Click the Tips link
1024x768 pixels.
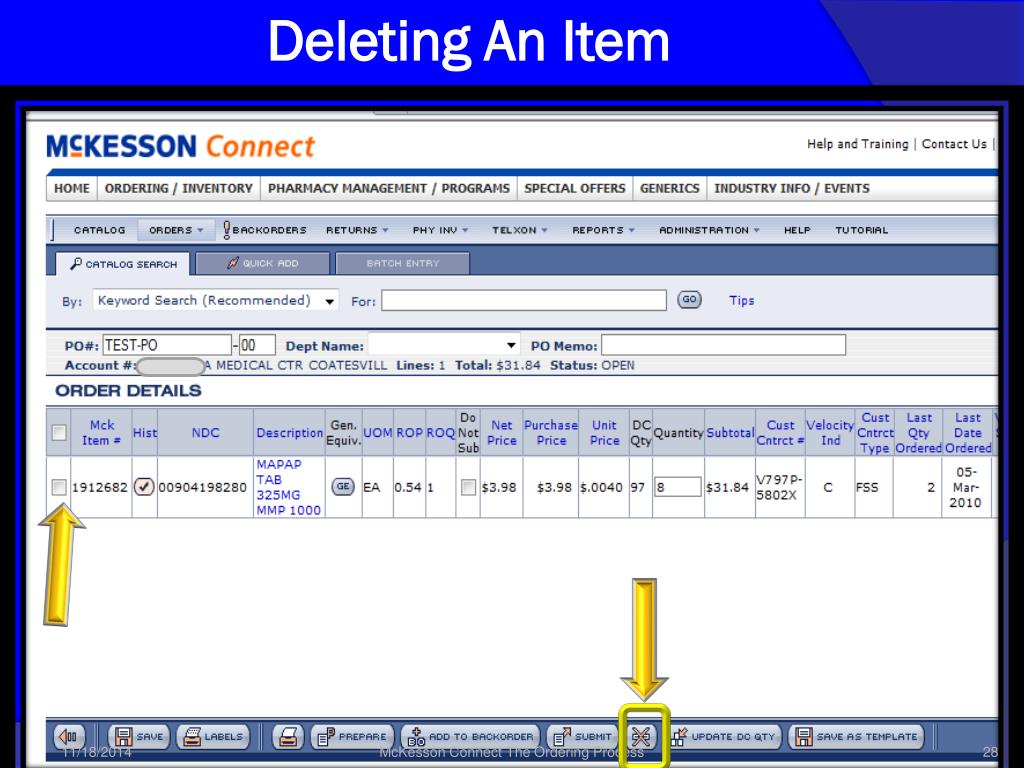click(x=742, y=300)
